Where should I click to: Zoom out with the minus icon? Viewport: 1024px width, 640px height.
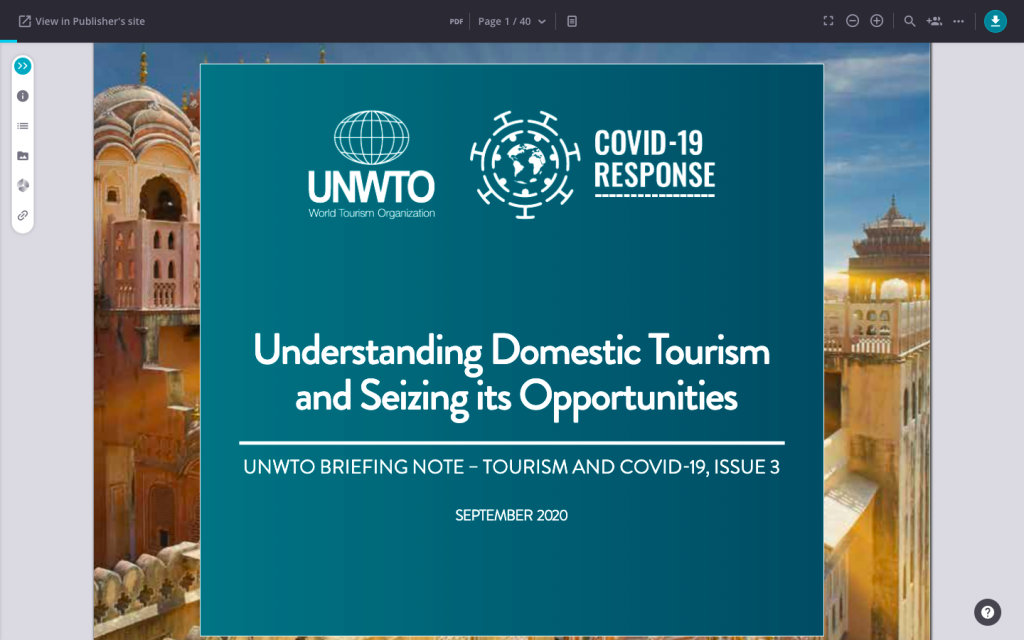point(852,21)
